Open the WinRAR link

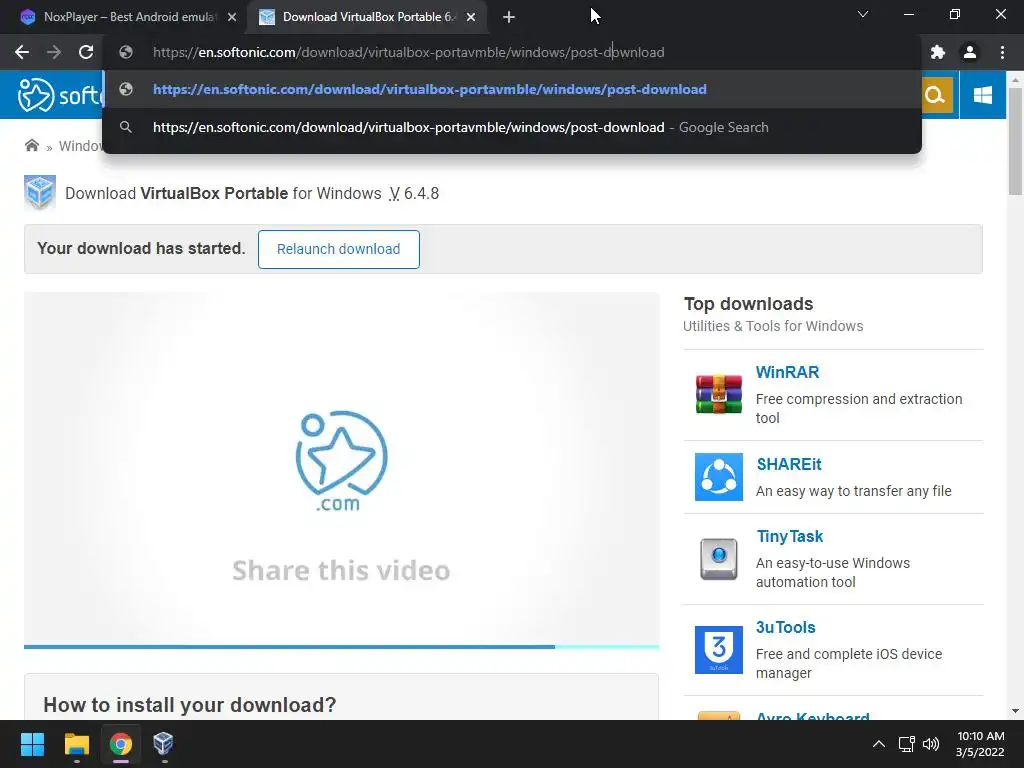pos(787,372)
